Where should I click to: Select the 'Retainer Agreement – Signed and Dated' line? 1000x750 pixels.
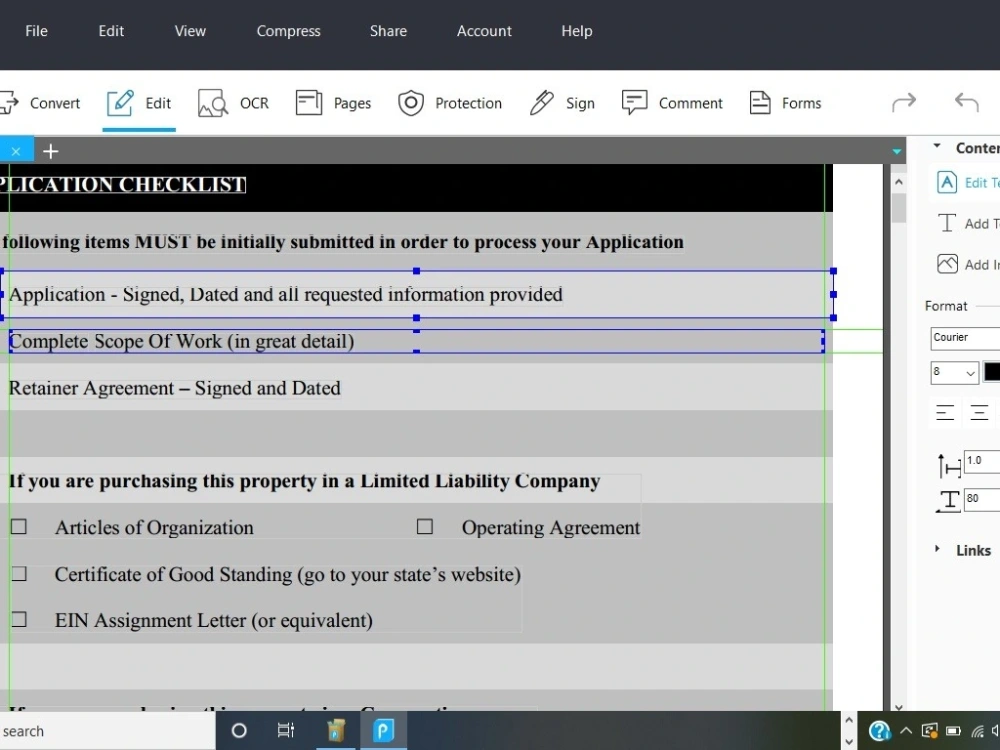pyautogui.click(x=175, y=388)
